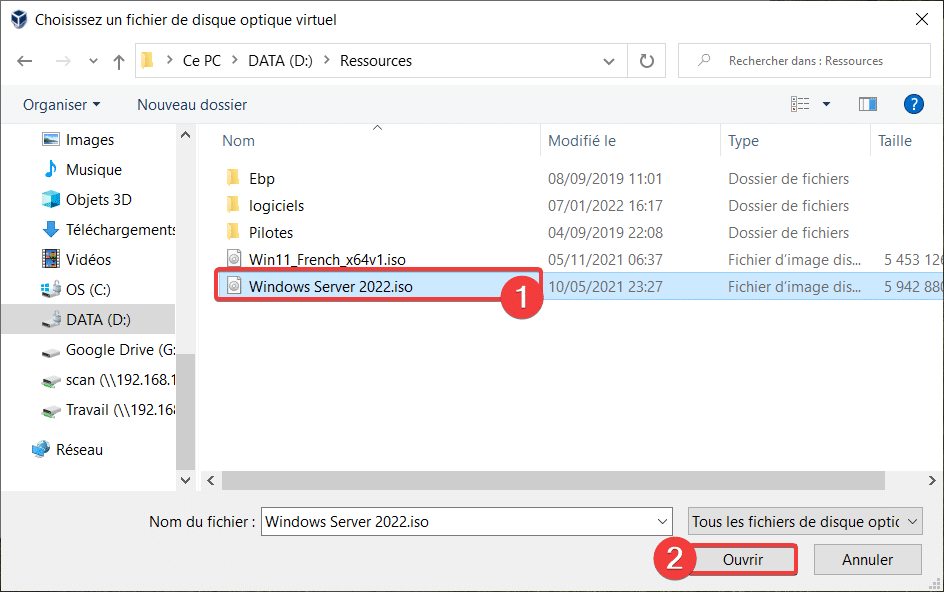
Task: Select the Pilotes folder
Action: (271, 233)
